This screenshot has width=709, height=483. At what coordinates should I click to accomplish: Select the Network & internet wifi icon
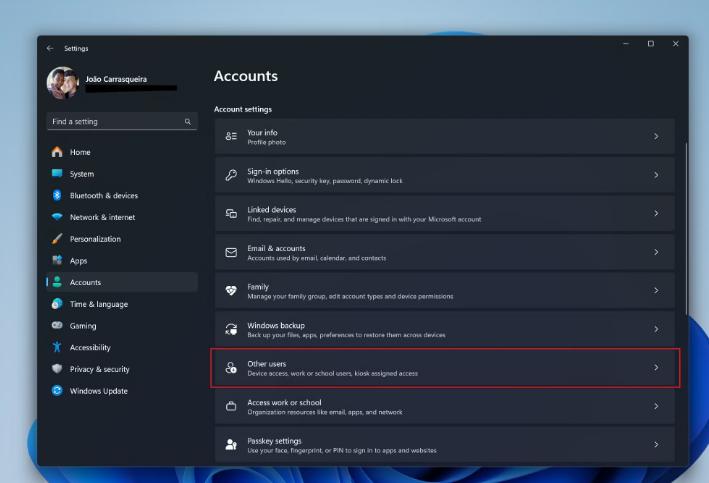pos(57,217)
